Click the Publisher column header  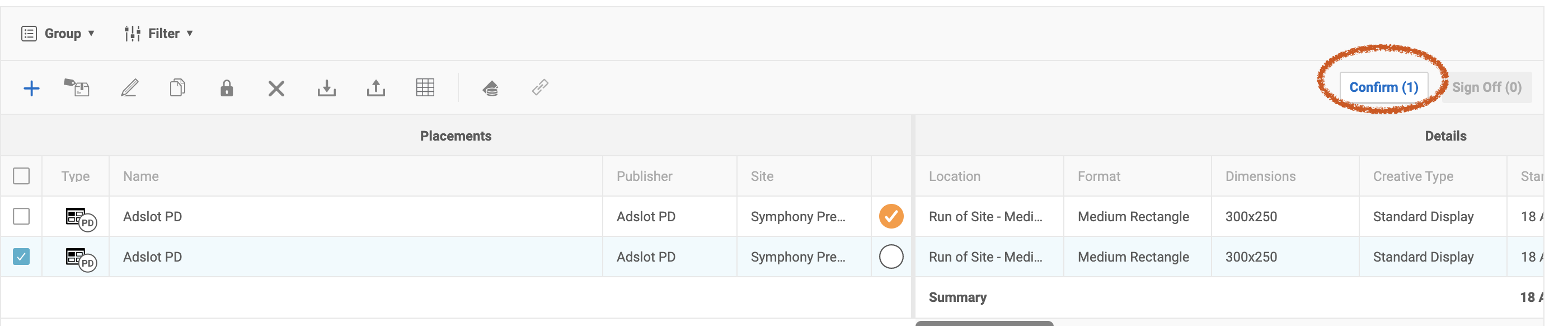(x=644, y=176)
